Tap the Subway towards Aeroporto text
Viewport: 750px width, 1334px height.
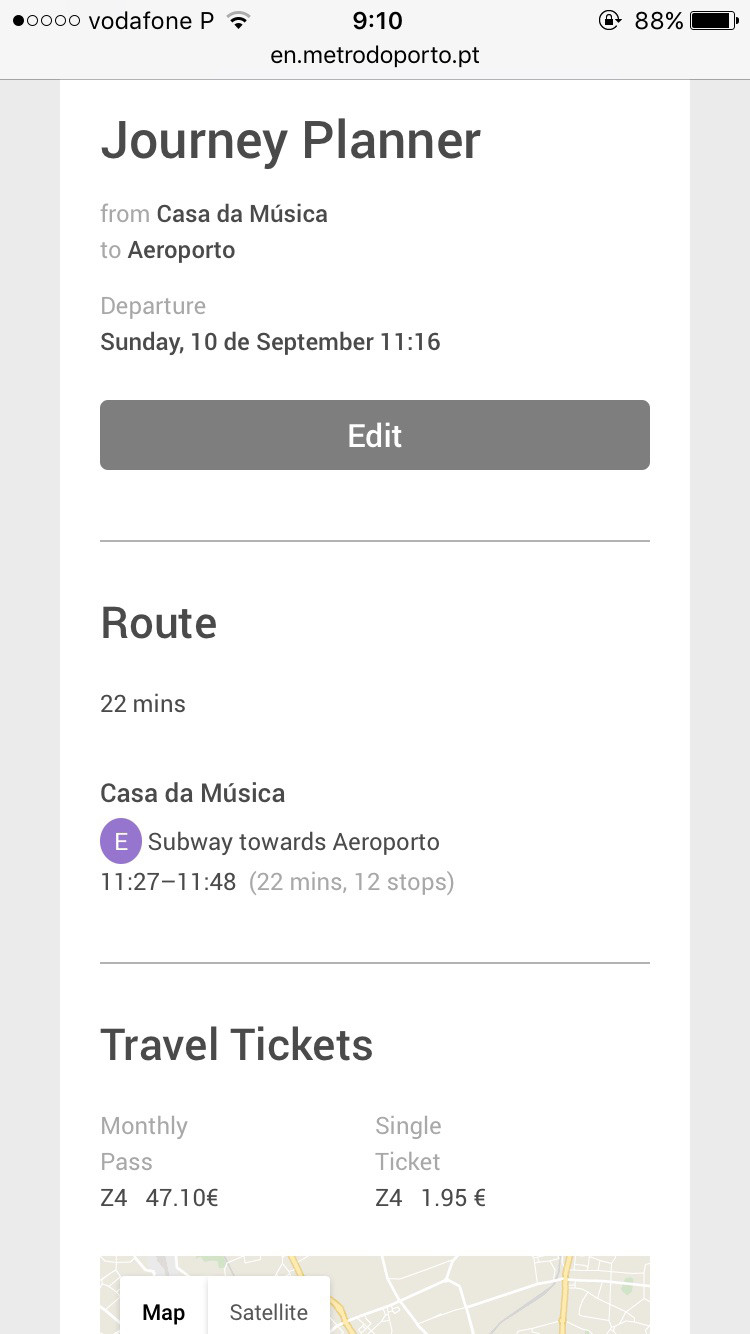(x=294, y=842)
